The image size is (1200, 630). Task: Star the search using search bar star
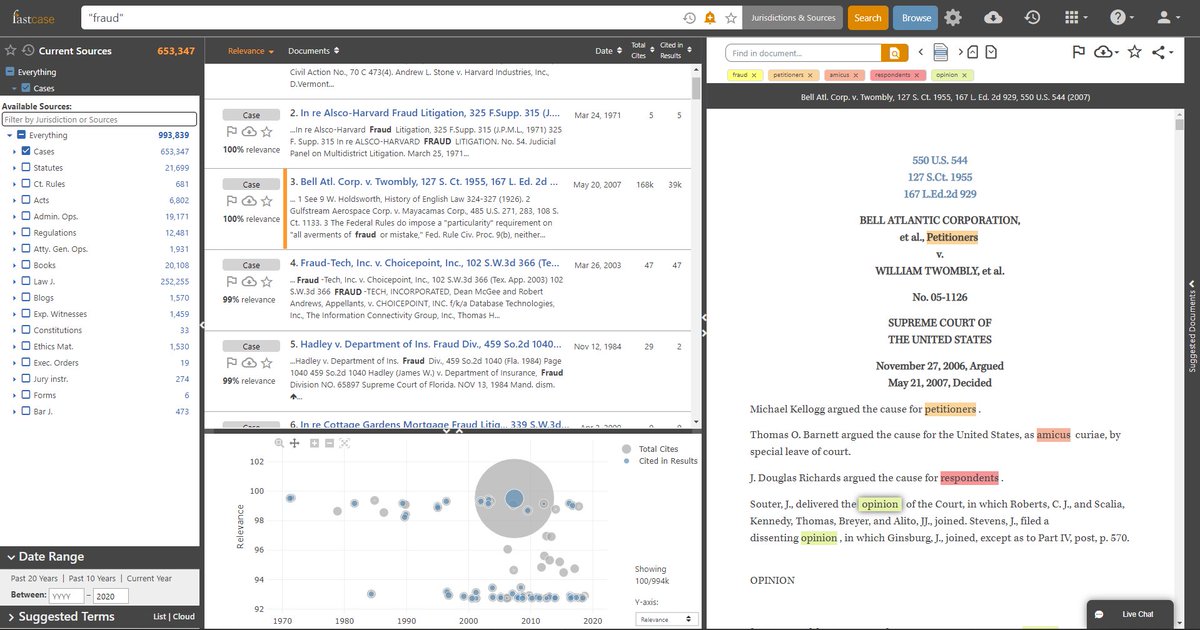[x=731, y=18]
